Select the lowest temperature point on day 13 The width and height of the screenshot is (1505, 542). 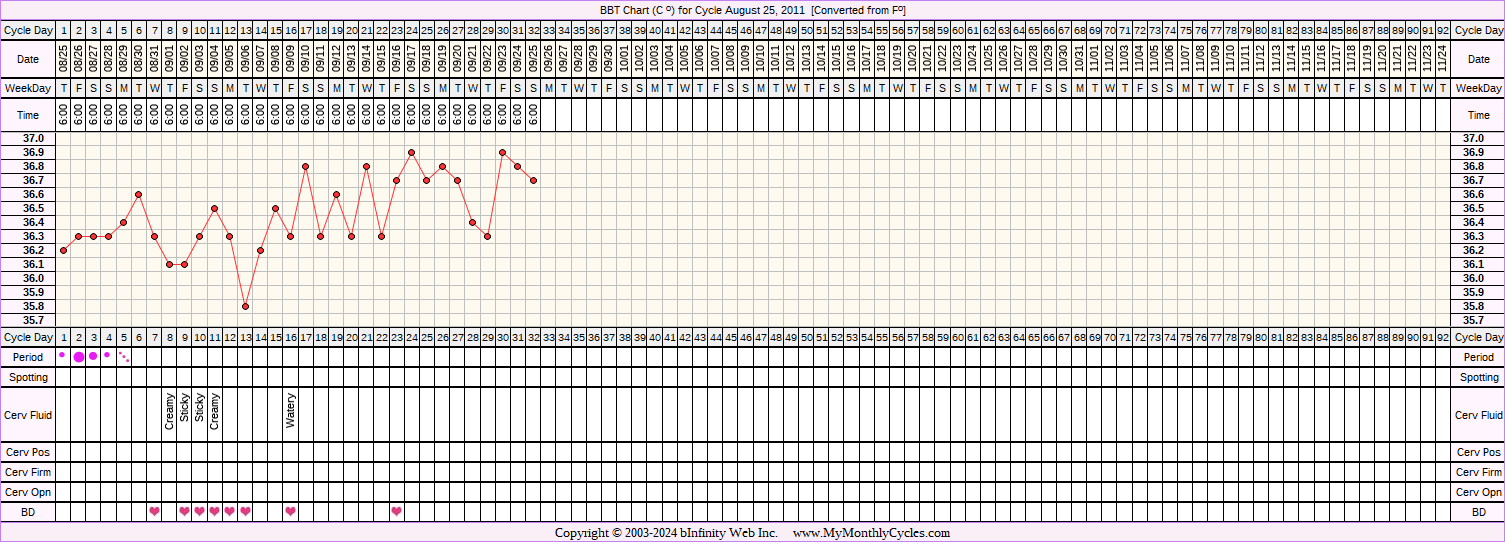click(245, 306)
